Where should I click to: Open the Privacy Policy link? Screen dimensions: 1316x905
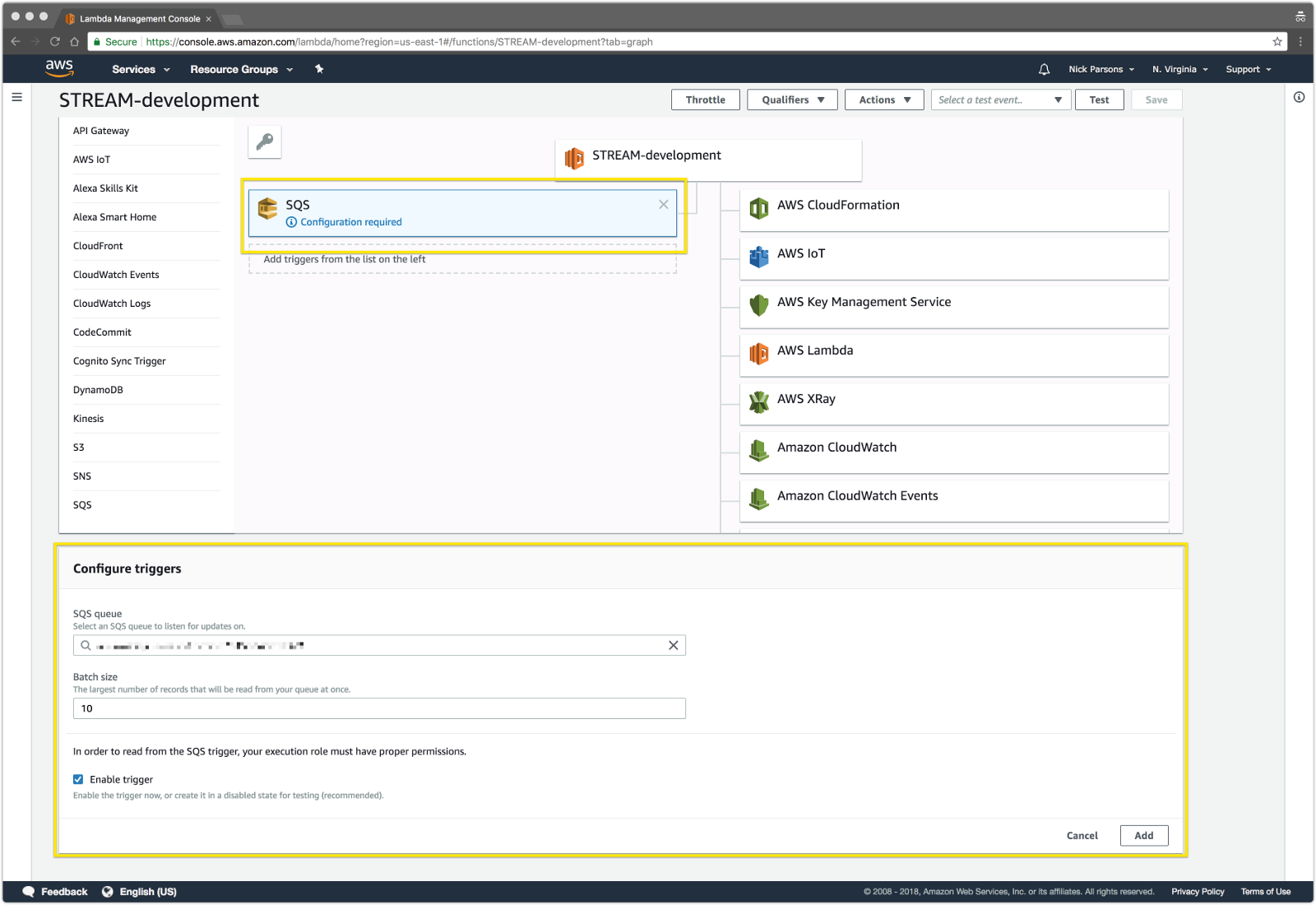click(x=1198, y=892)
